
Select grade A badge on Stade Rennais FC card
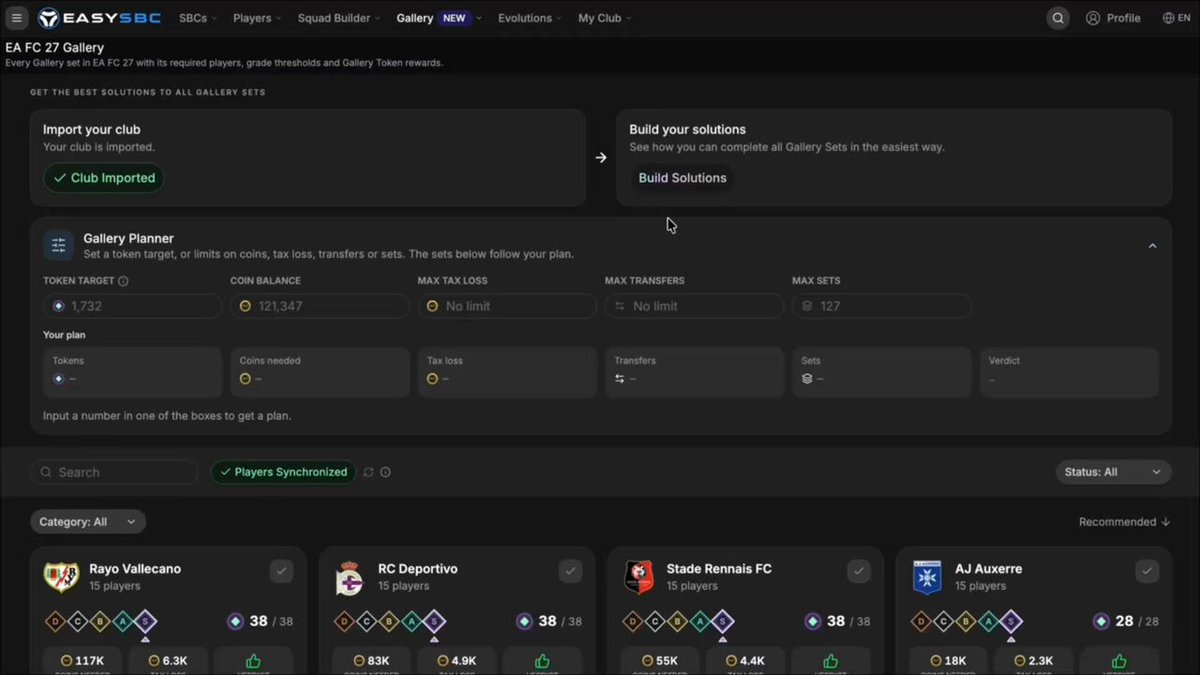(x=700, y=622)
